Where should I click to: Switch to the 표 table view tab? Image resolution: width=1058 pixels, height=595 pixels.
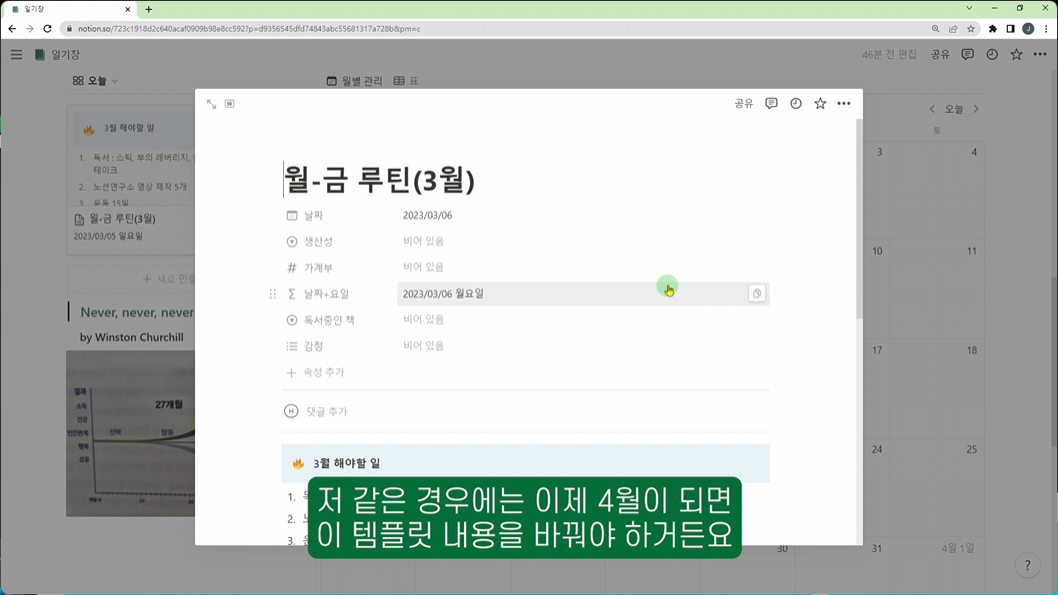[406, 81]
